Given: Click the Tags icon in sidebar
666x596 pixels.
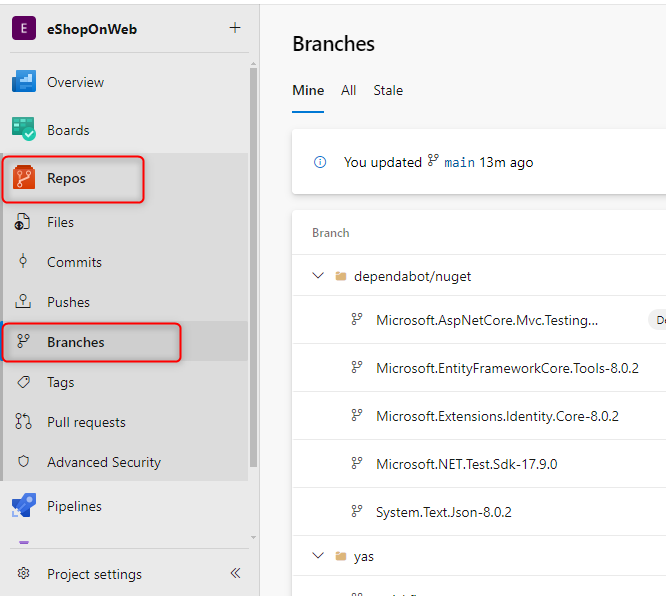Looking at the screenshot, I should point(23,382).
